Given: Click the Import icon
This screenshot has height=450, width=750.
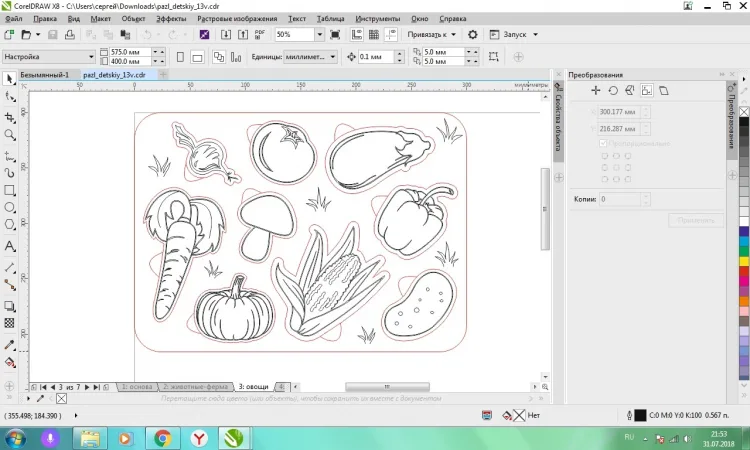Looking at the screenshot, I should tap(226, 34).
